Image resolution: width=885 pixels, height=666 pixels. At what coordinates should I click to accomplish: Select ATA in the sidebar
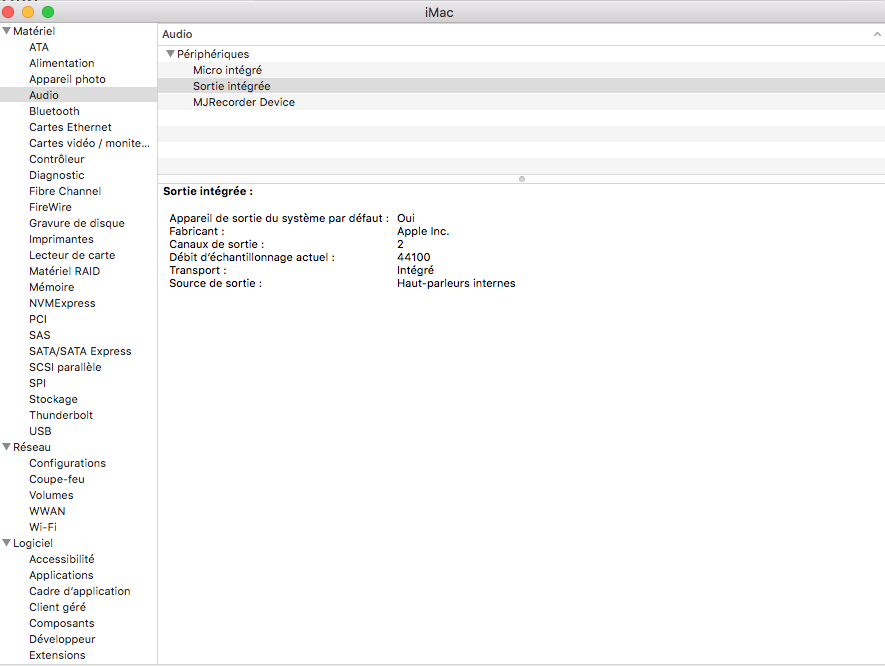coord(39,47)
